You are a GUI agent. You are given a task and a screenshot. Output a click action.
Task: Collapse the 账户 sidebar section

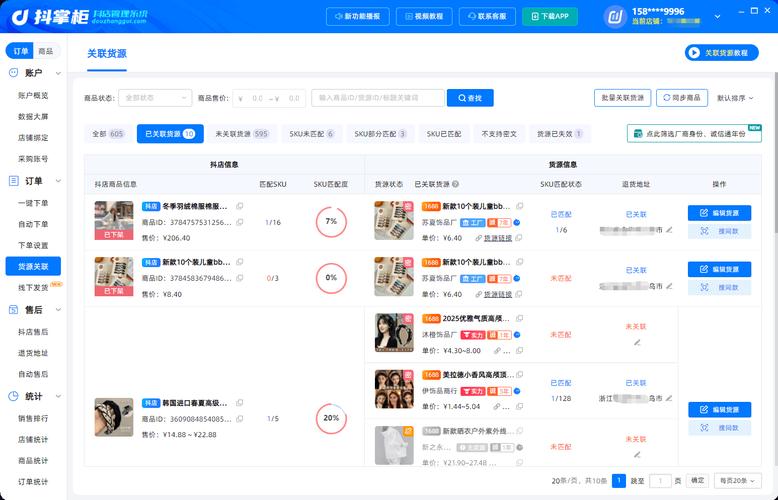point(58,73)
